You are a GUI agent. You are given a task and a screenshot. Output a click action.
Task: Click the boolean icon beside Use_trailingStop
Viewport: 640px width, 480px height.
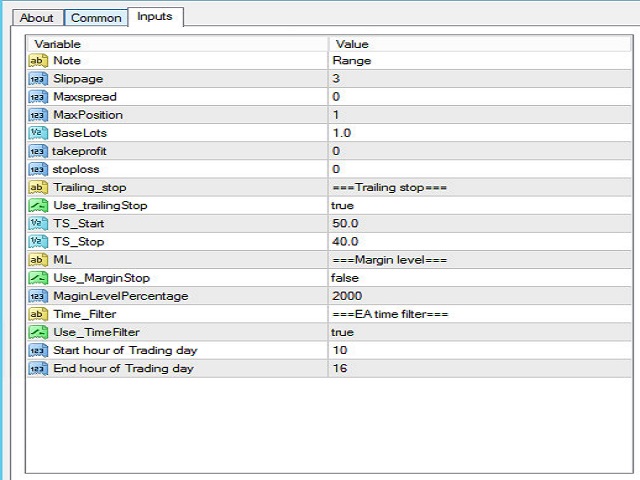coord(39,205)
